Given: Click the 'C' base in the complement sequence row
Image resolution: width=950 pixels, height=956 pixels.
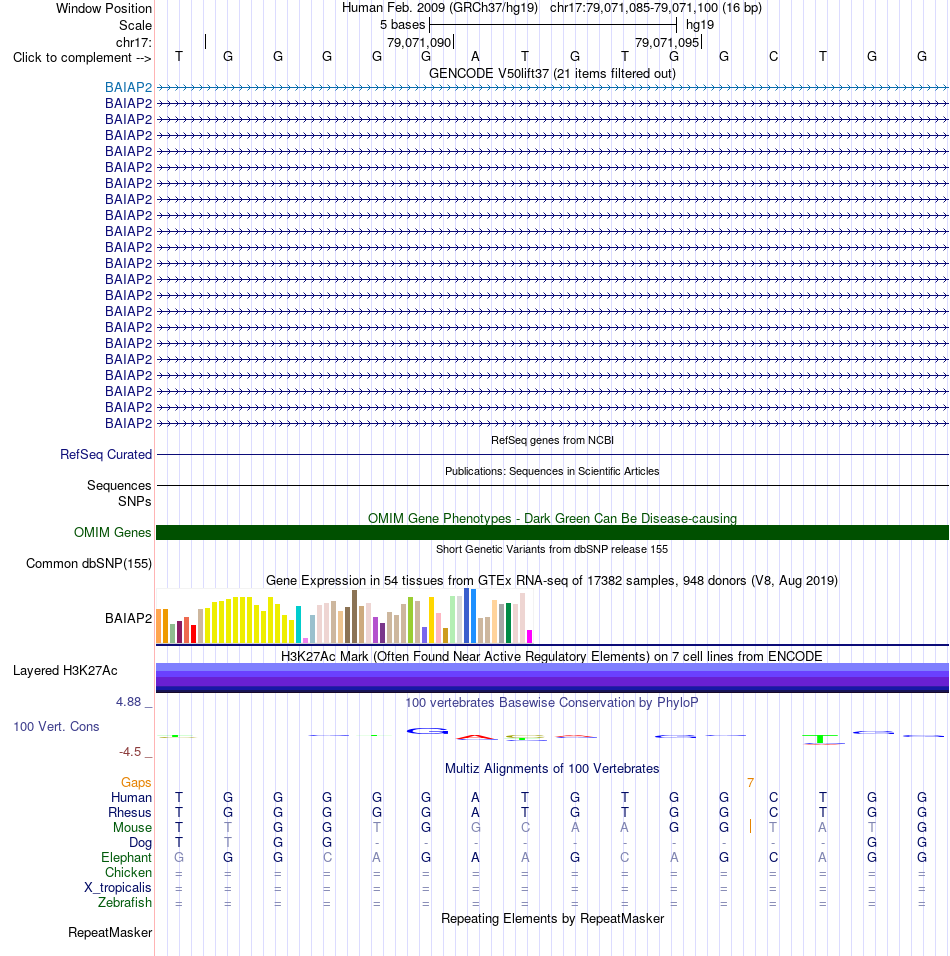Looking at the screenshot, I should tap(773, 57).
